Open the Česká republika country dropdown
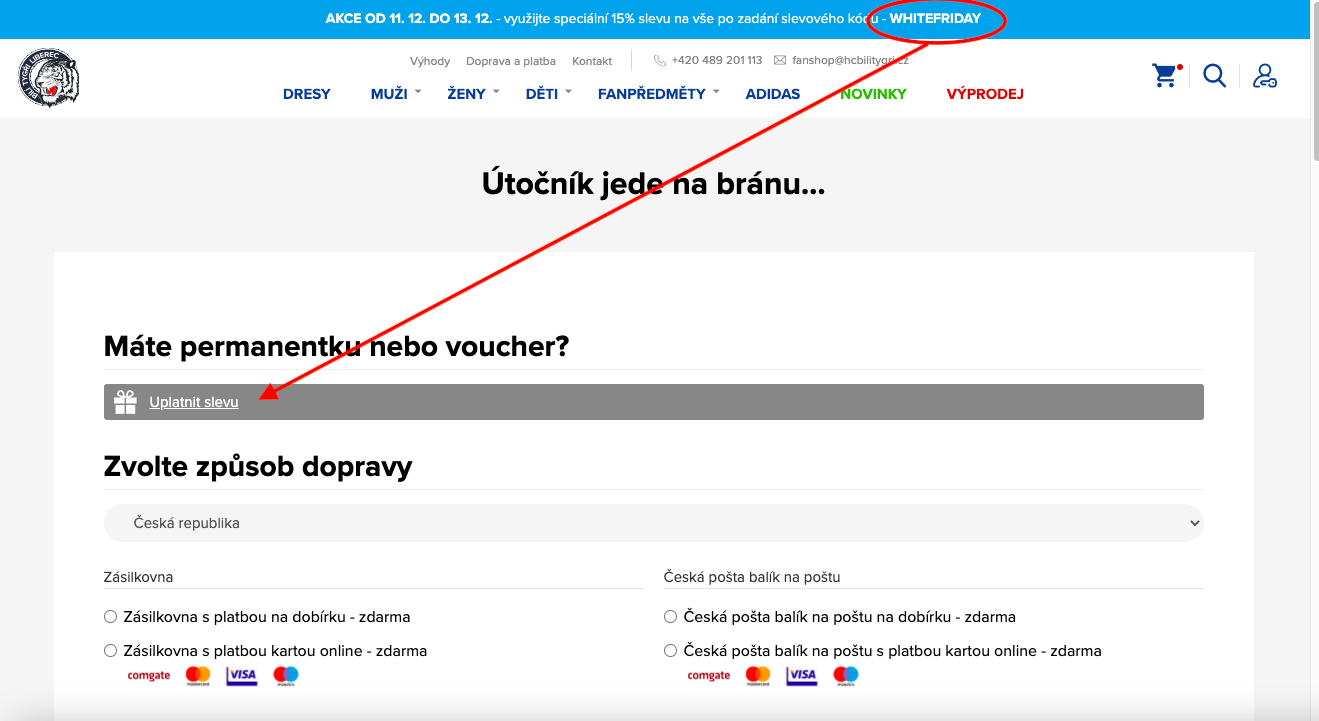Image resolution: width=1319 pixels, height=721 pixels. (x=653, y=523)
